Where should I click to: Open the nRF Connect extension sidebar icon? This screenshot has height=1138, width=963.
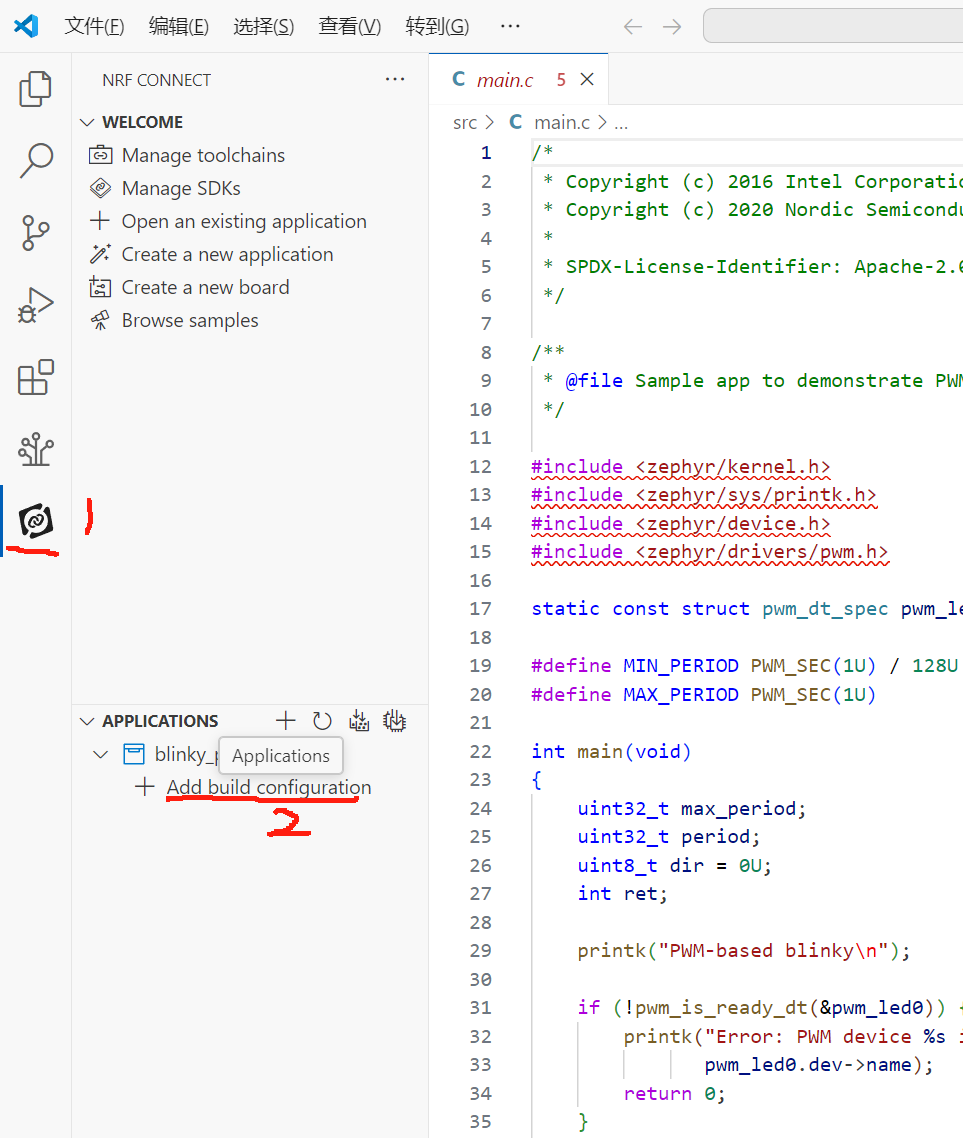pyautogui.click(x=35, y=520)
